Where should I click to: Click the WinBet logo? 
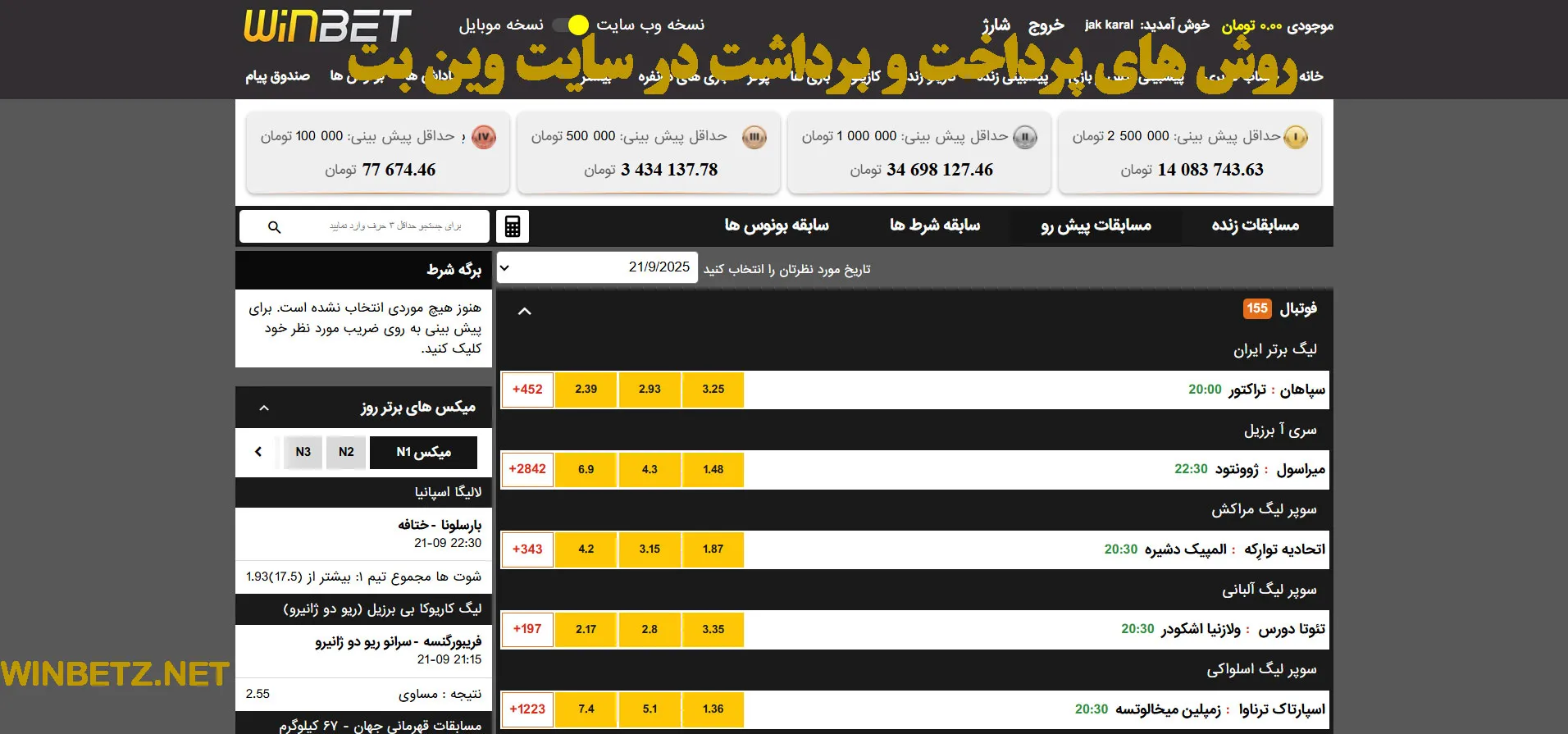point(327,26)
